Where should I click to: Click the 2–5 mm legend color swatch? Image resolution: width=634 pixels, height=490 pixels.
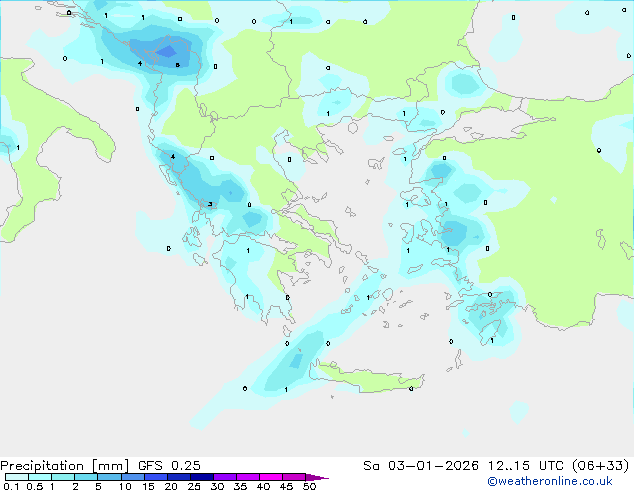tap(86, 477)
